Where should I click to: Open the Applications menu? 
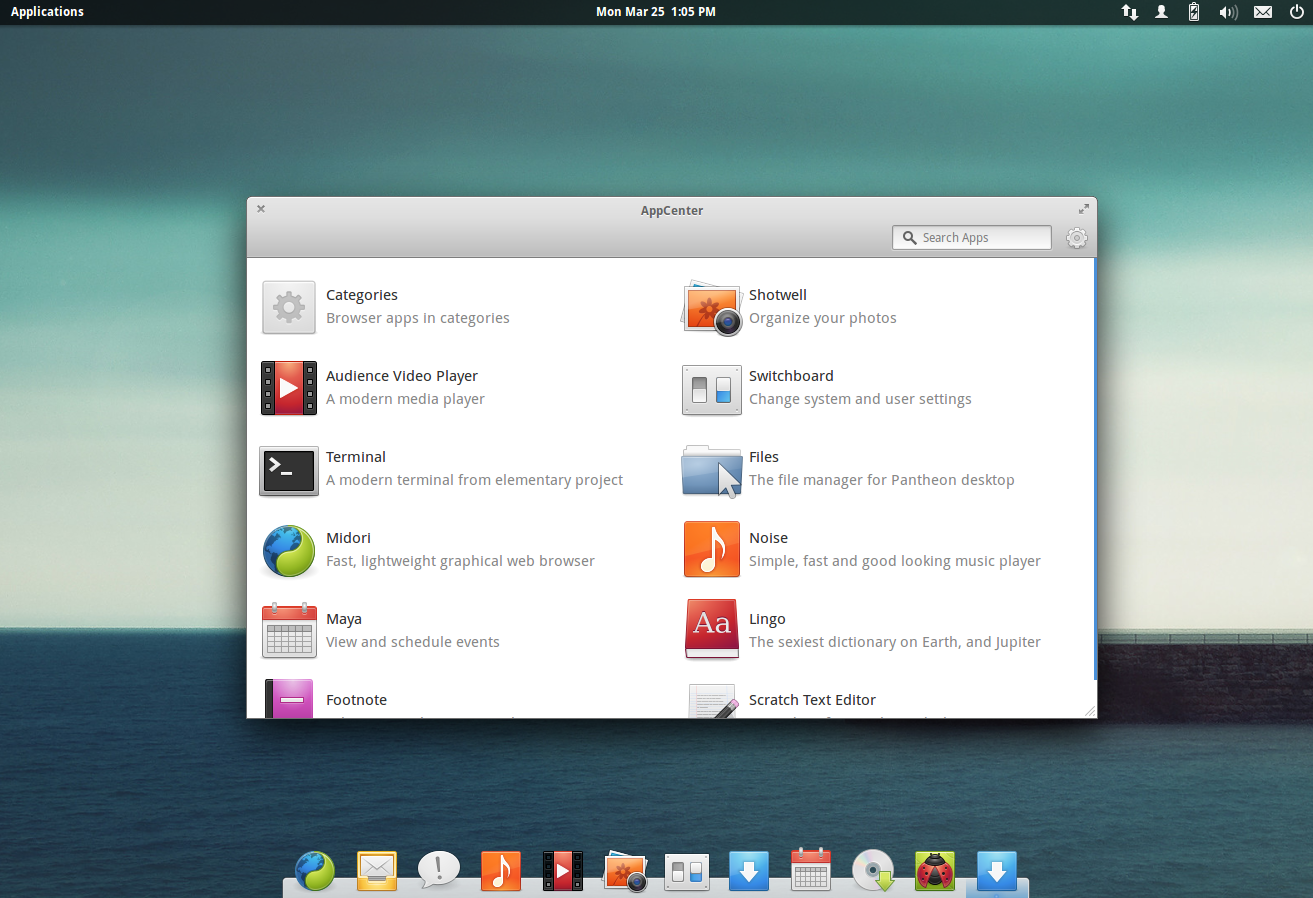click(46, 12)
